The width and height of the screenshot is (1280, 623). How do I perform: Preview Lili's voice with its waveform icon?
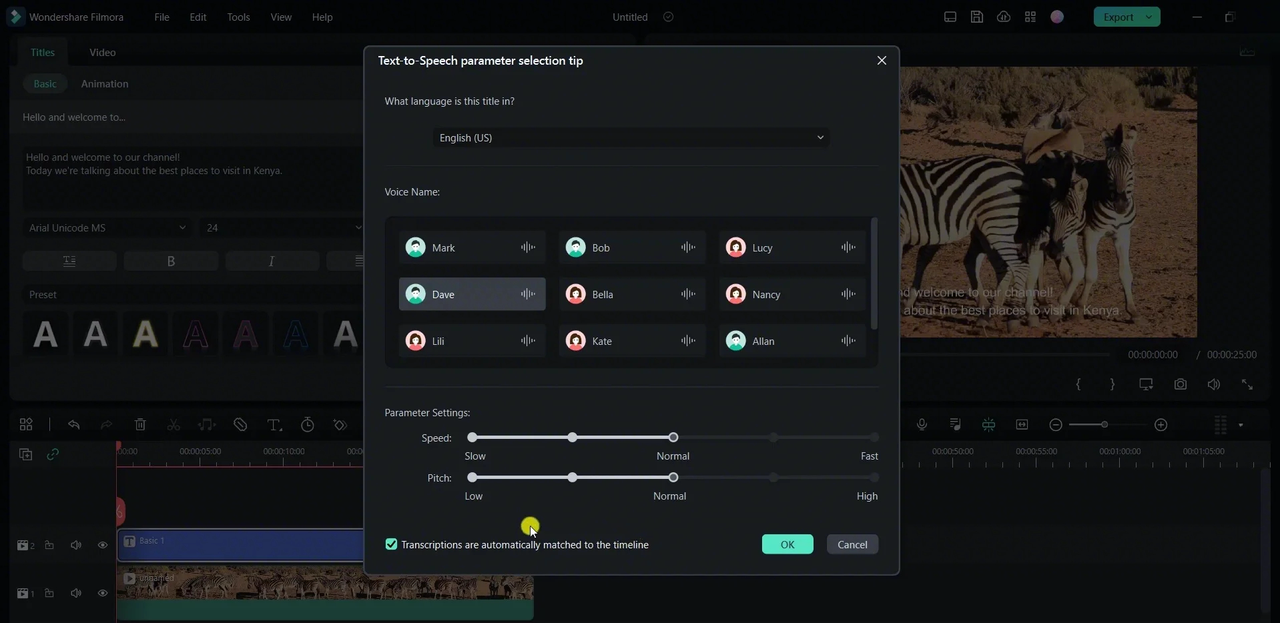coord(528,341)
